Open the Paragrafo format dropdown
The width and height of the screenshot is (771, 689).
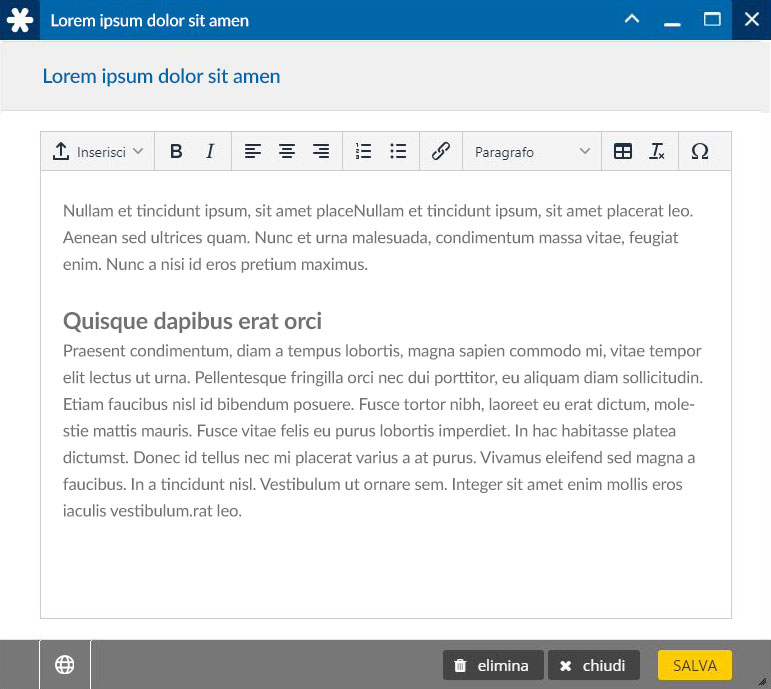pos(532,151)
